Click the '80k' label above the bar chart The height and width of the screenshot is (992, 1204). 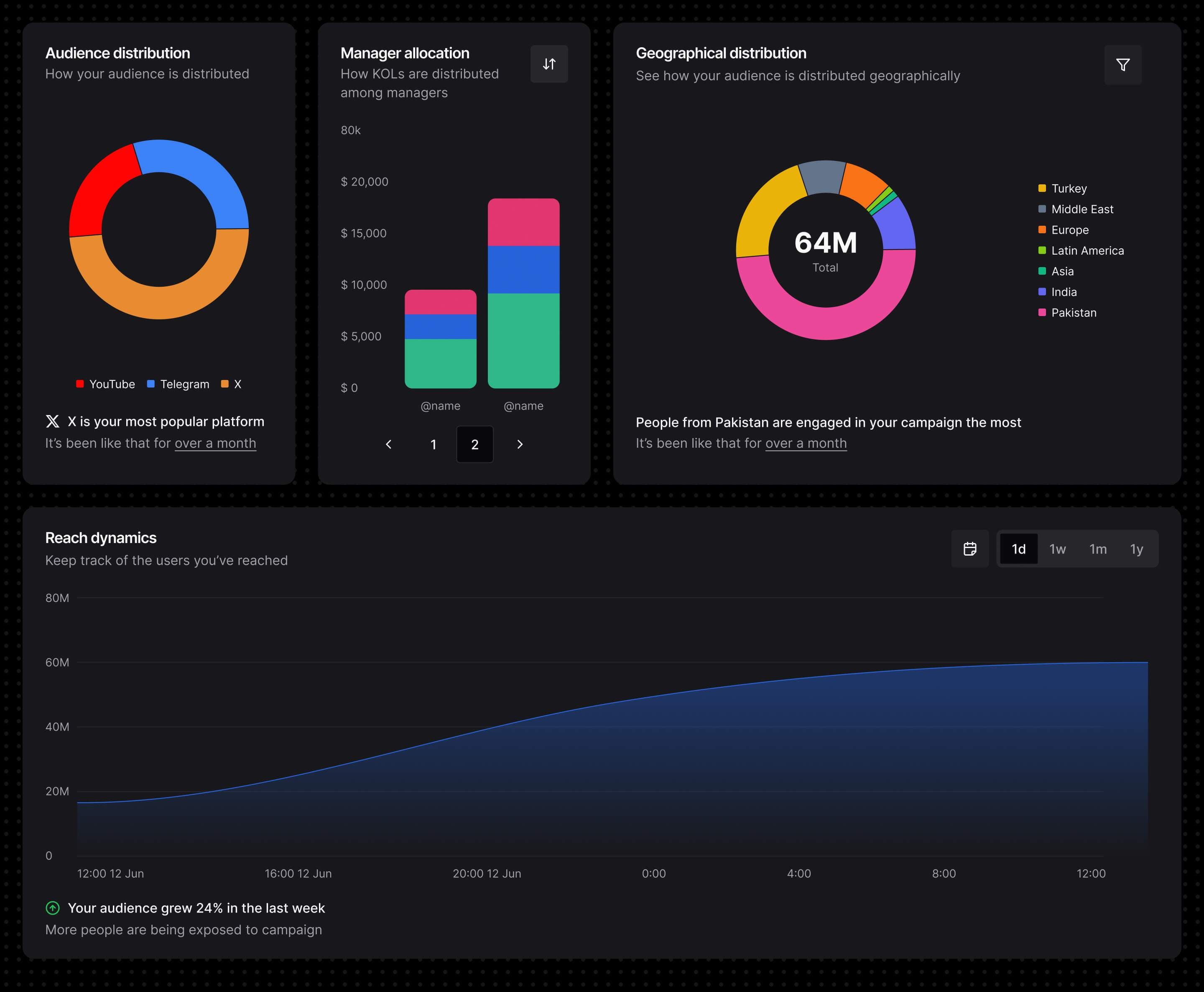(x=350, y=130)
